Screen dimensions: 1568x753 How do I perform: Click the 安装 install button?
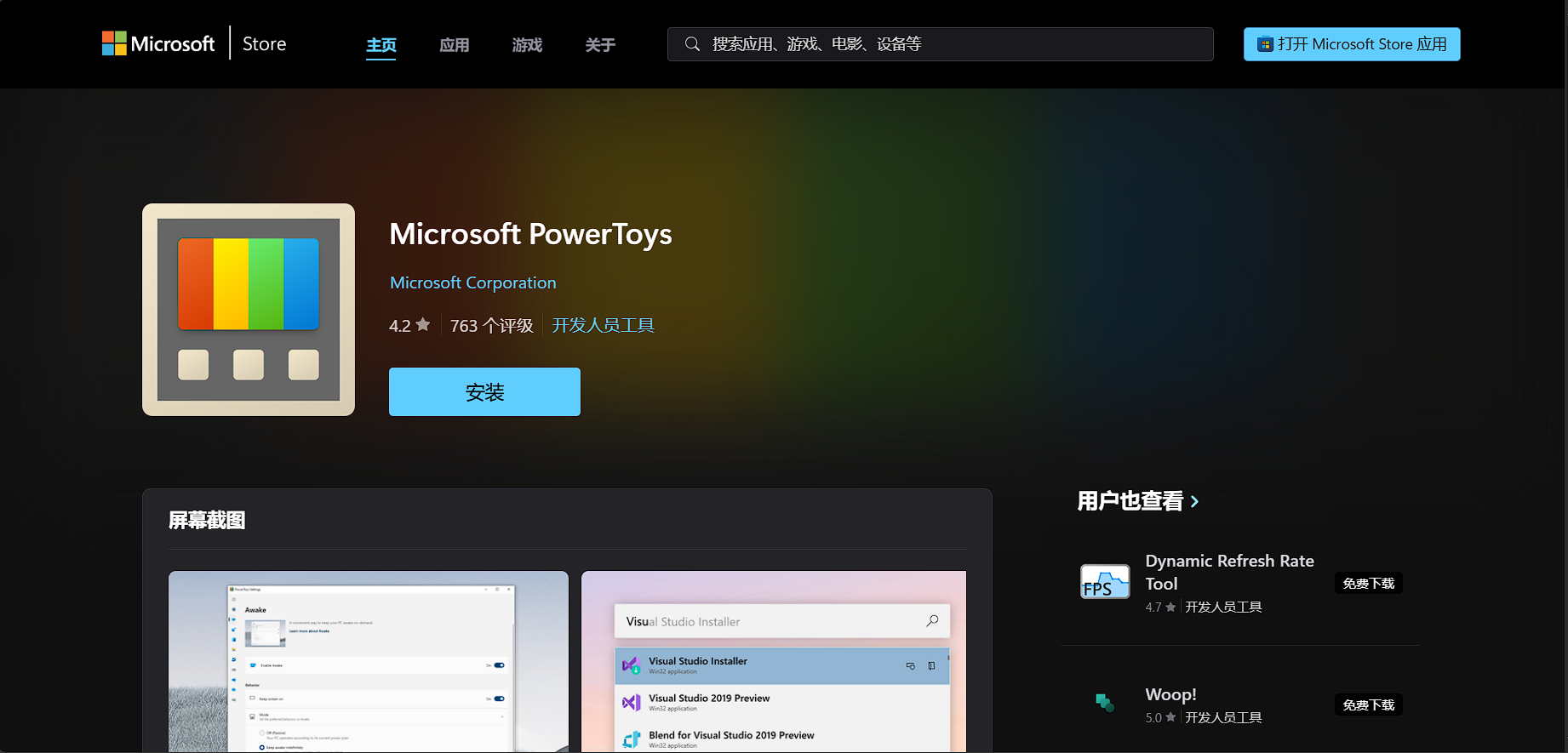tap(484, 392)
